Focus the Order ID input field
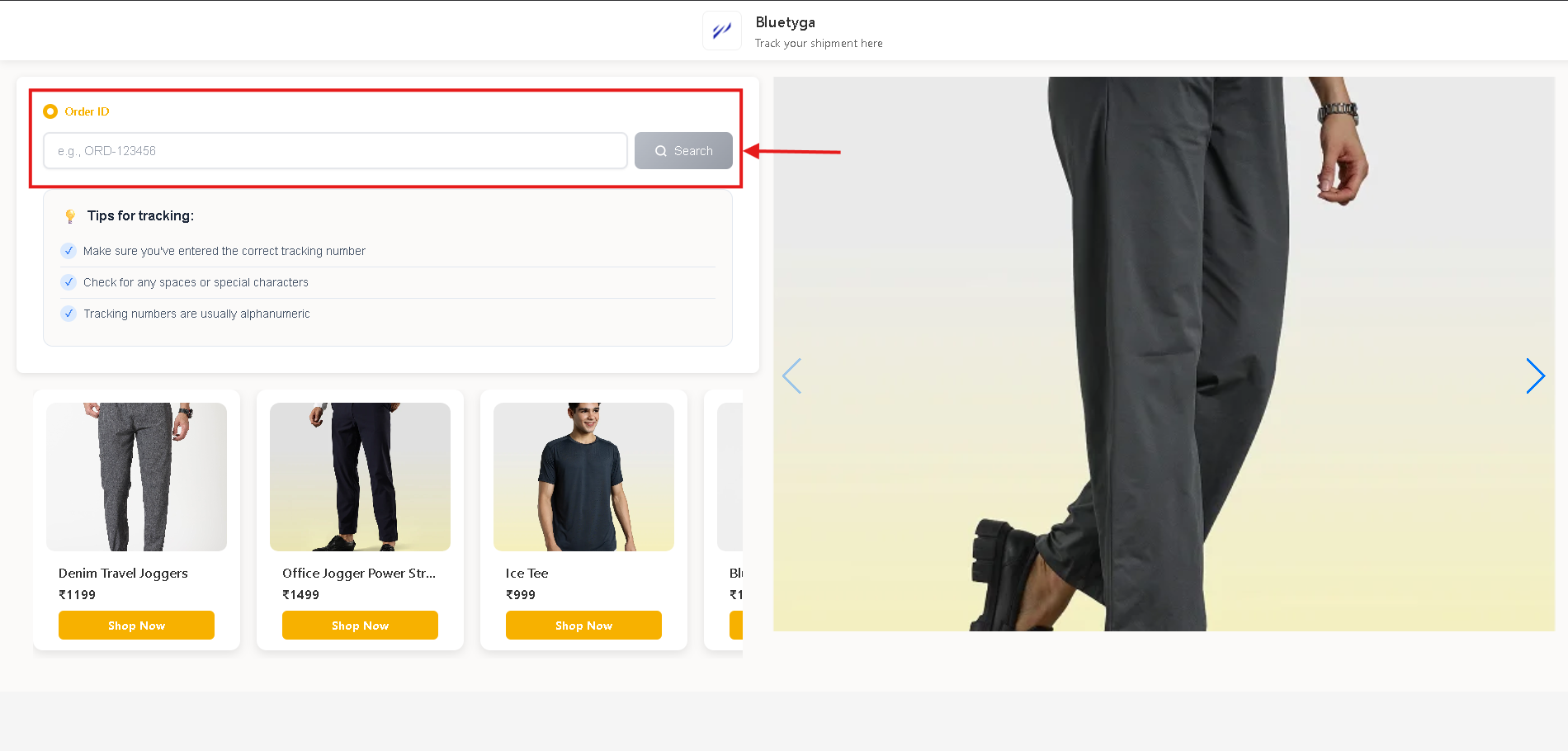Screen dimensions: 1568x751 (335, 151)
